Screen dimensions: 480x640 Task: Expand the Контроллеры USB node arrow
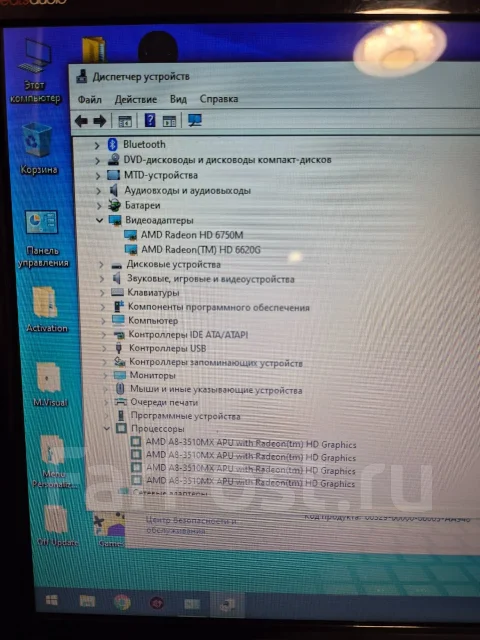point(104,349)
